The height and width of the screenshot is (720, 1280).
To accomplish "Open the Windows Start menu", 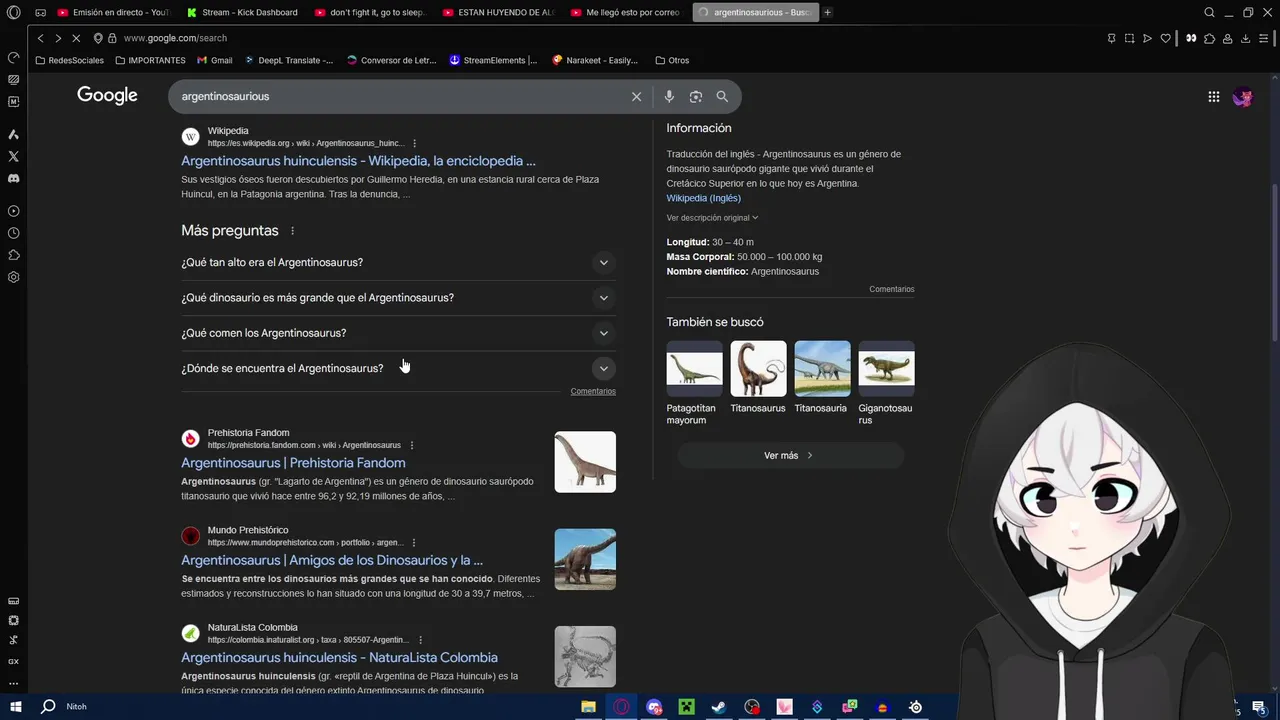I will pyautogui.click(x=17, y=706).
